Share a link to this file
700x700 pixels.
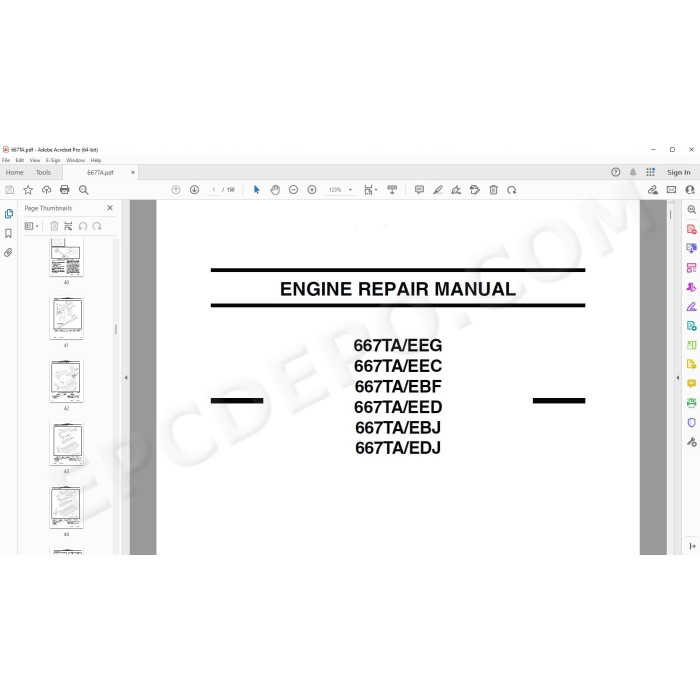653,190
